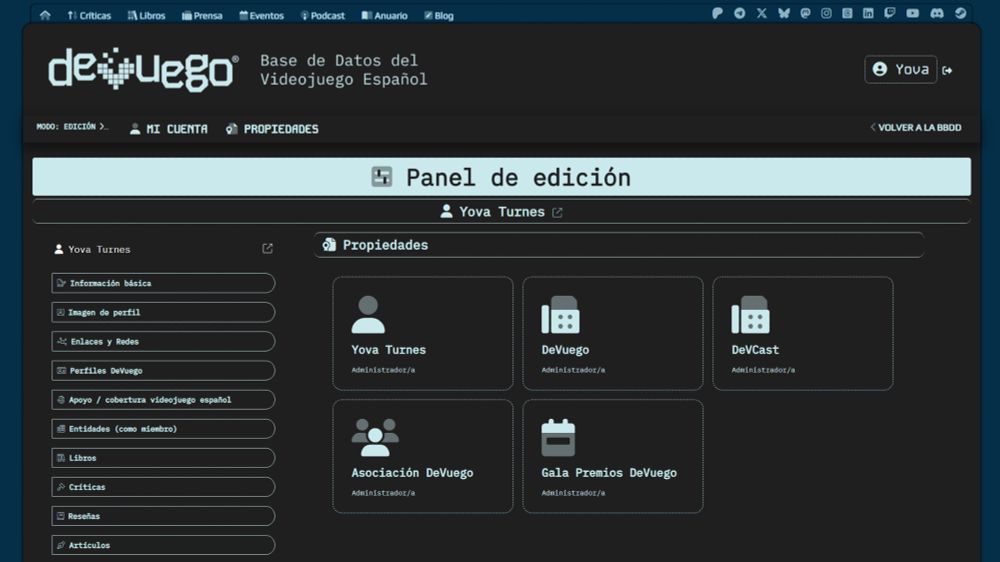
Task: Open the Libros sidebar section
Action: tap(163, 458)
